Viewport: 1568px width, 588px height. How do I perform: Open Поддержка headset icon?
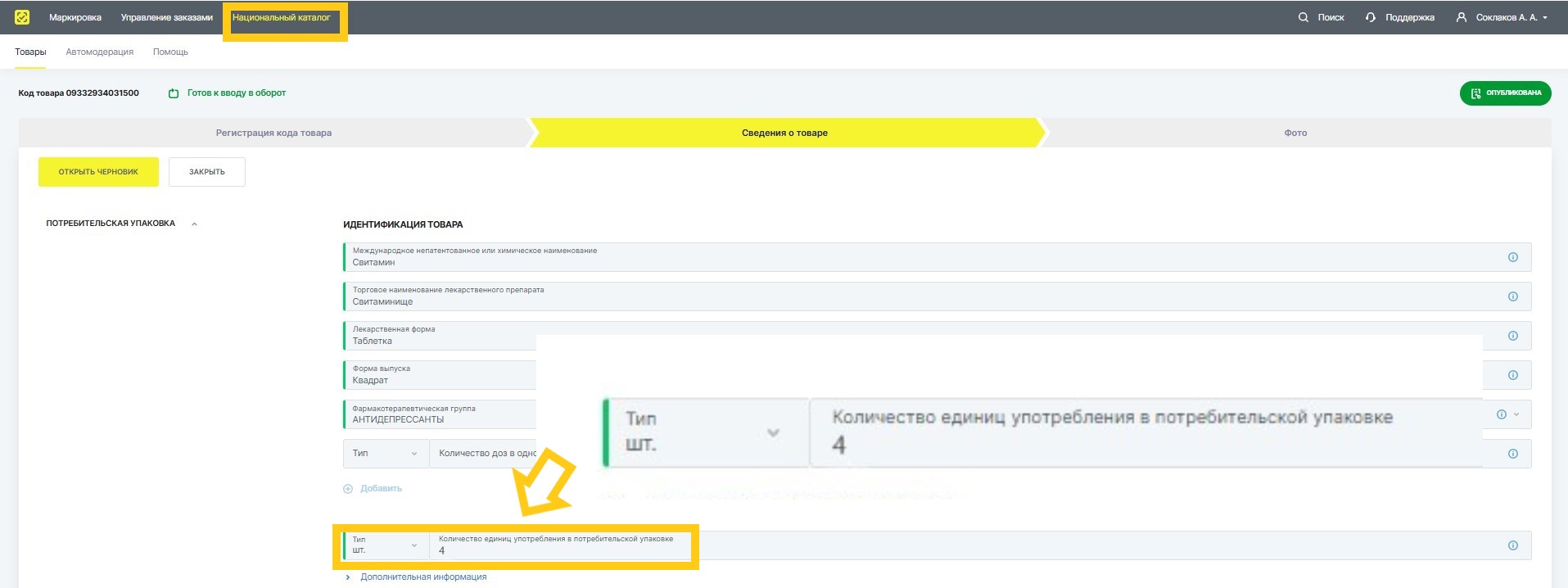click(1371, 17)
